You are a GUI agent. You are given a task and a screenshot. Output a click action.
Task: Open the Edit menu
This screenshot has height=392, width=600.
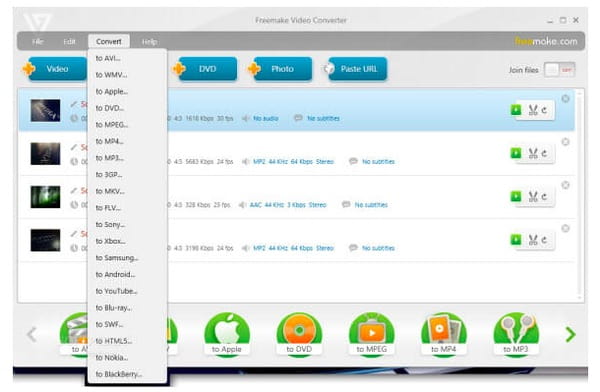coord(69,41)
